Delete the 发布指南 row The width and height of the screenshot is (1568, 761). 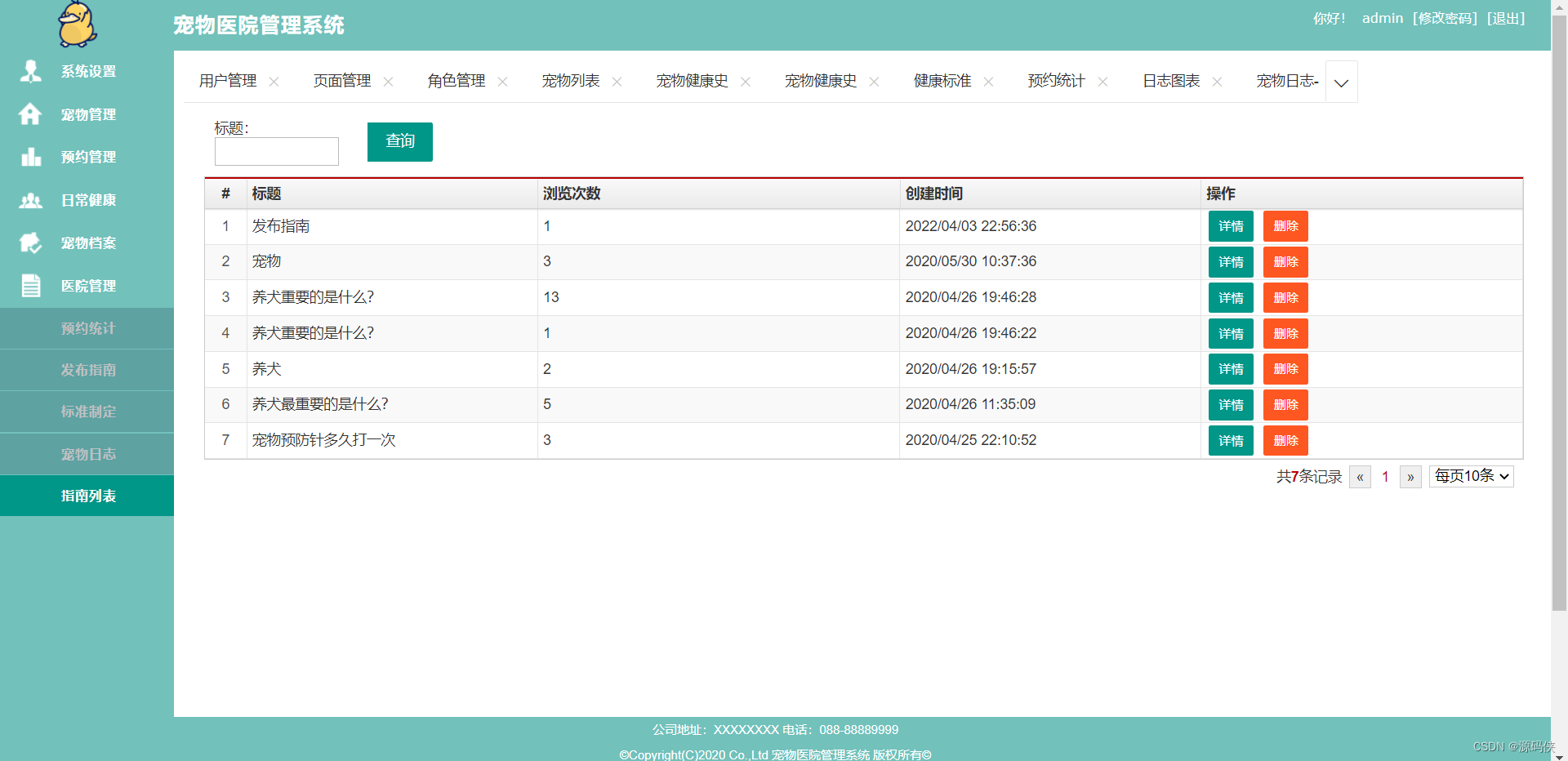pyautogui.click(x=1285, y=226)
